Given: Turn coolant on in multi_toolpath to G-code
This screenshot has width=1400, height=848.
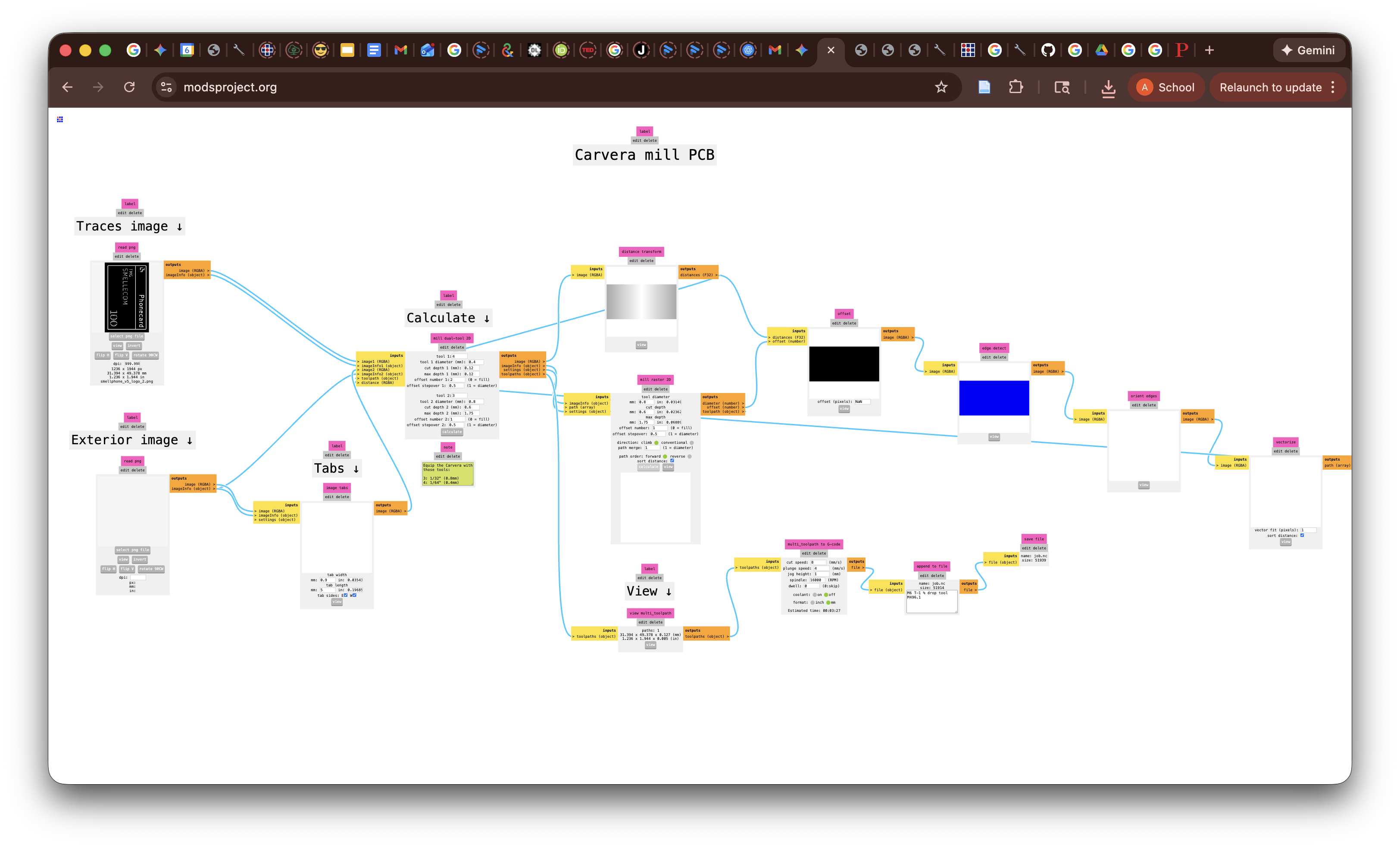Looking at the screenshot, I should (x=814, y=595).
